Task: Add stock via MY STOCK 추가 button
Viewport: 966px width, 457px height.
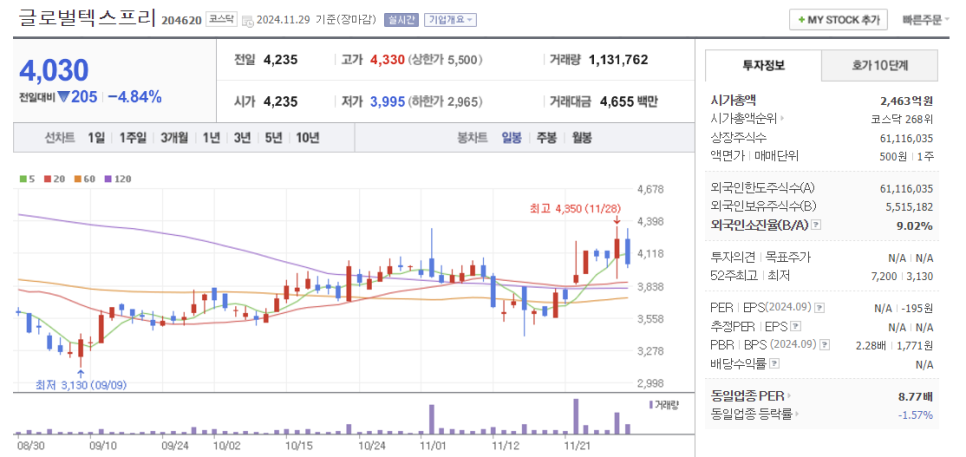Action: point(838,20)
